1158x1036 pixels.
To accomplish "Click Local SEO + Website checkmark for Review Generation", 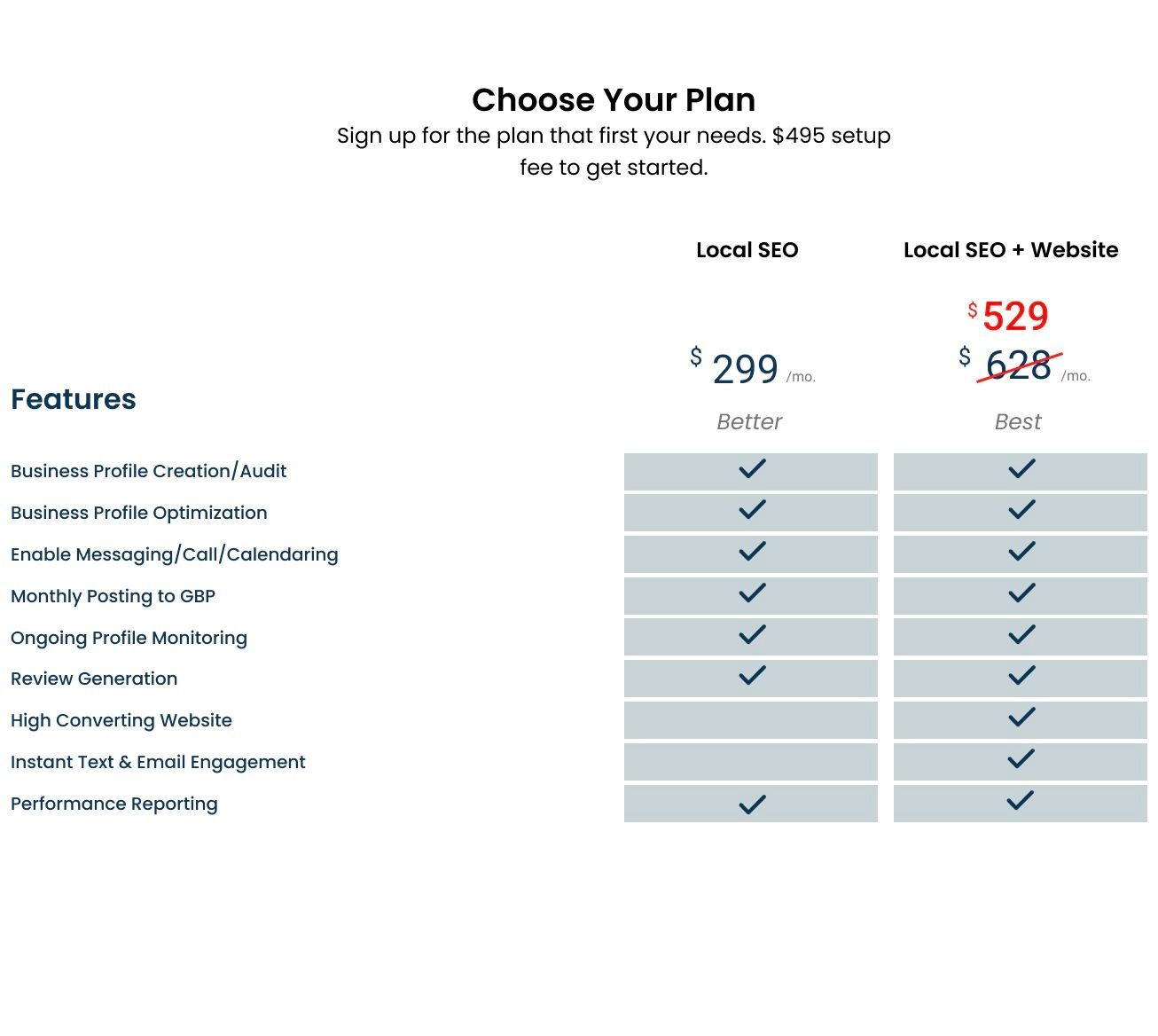I will [1021, 676].
